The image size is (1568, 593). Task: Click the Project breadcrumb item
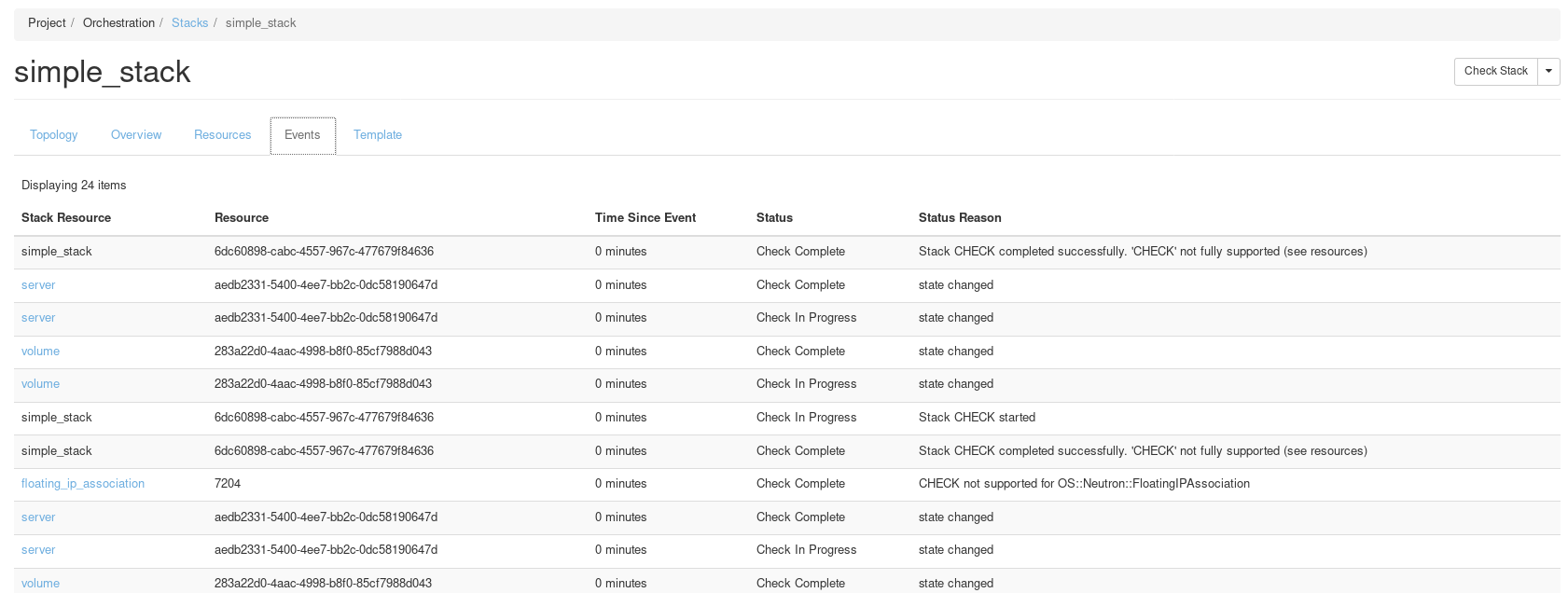(x=47, y=23)
